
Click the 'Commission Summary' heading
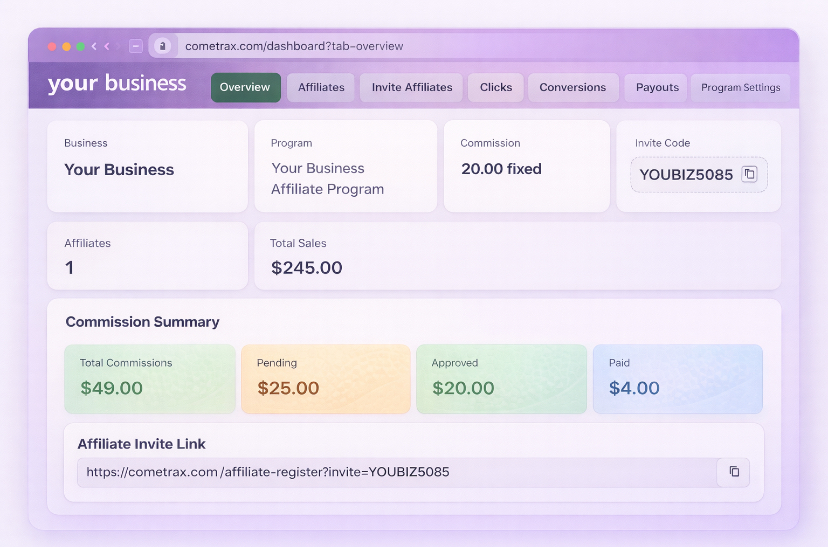point(142,322)
